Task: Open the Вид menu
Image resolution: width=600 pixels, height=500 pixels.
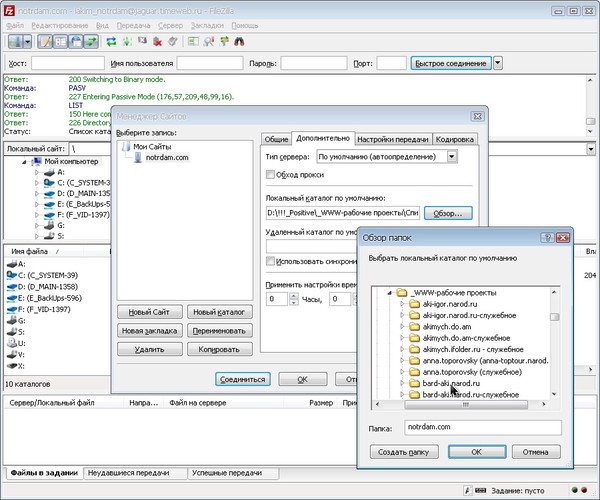Action: pyautogui.click(x=102, y=26)
